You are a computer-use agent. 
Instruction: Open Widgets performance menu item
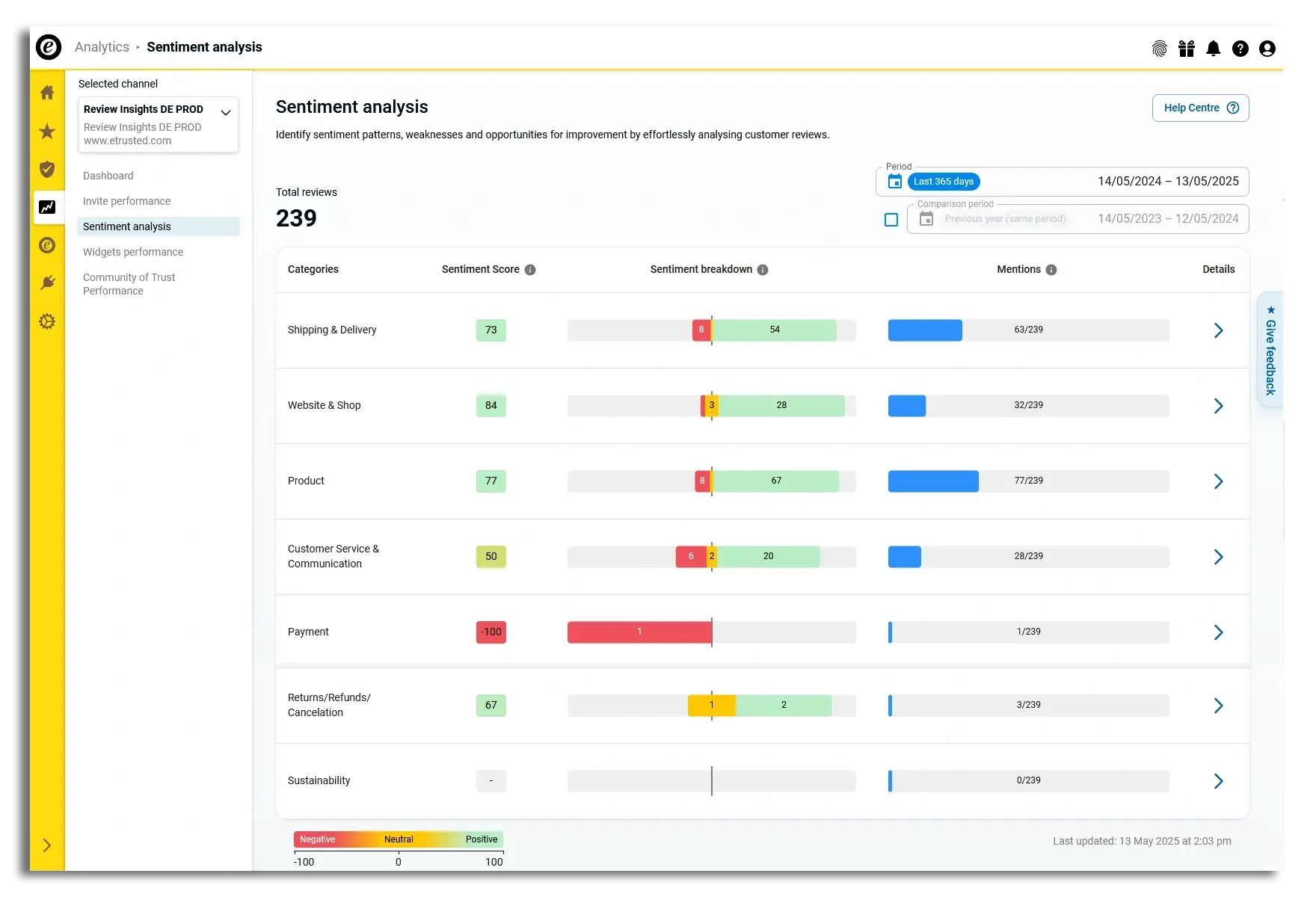(x=133, y=252)
